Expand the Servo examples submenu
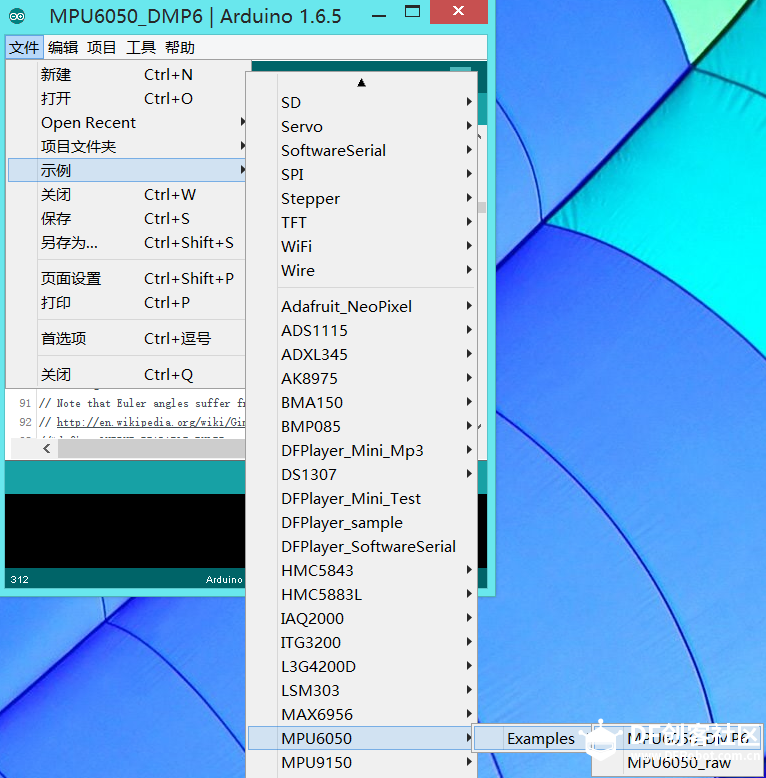766x778 pixels. (x=362, y=127)
